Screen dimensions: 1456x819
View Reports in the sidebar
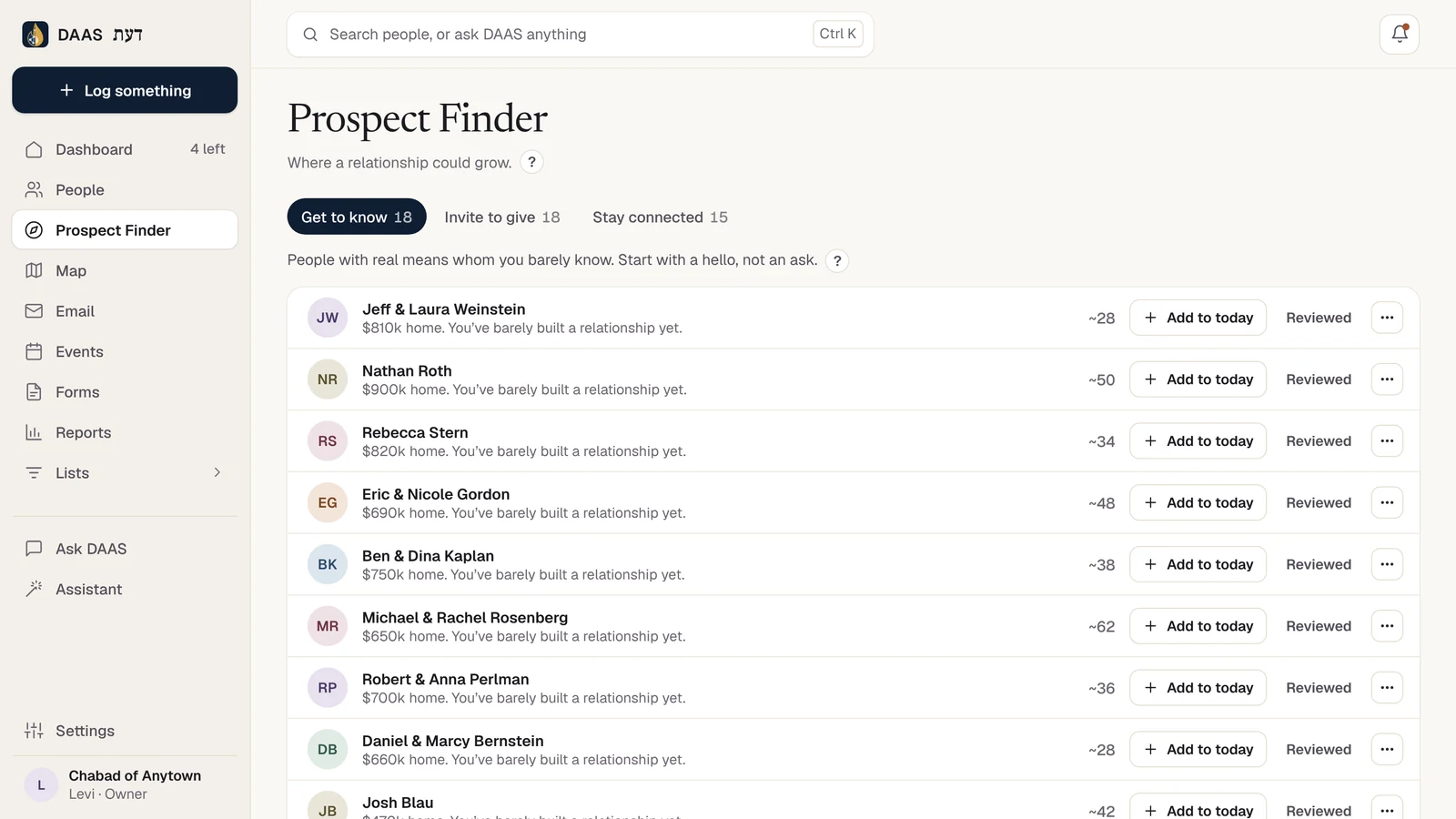tap(125, 432)
